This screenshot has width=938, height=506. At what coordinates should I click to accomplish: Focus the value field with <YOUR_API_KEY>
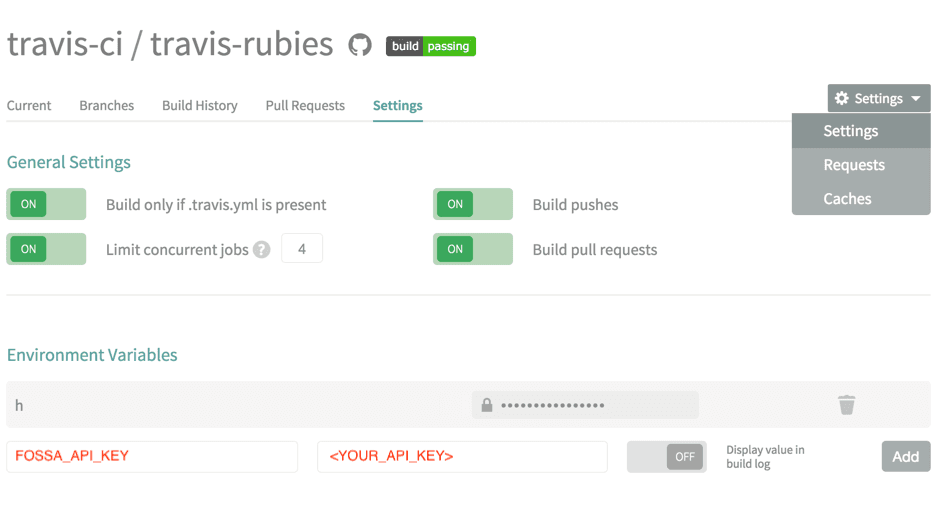click(462, 457)
